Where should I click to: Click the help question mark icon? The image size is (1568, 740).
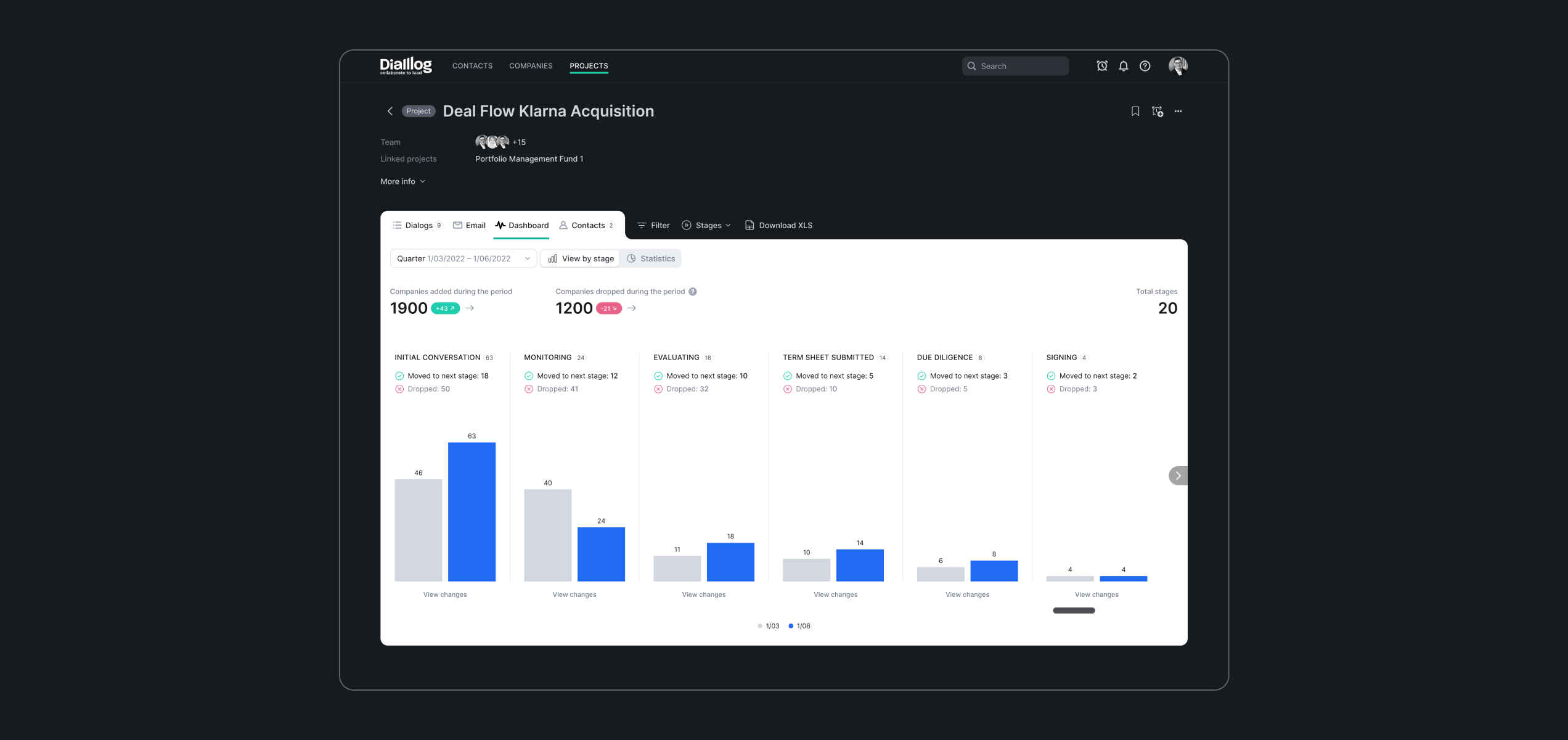1145,66
